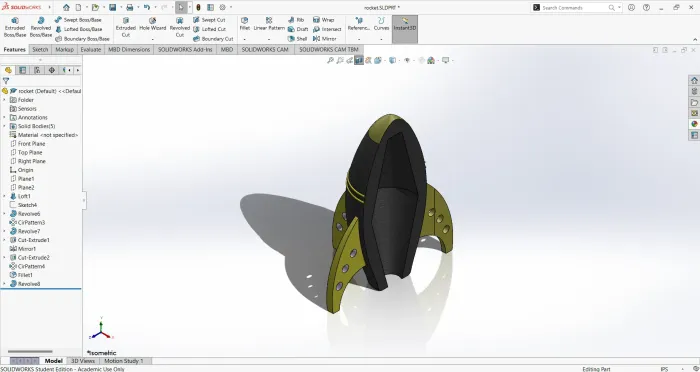Click the Home icon in the top toolbar
700x372 pixels.
pos(66,7)
